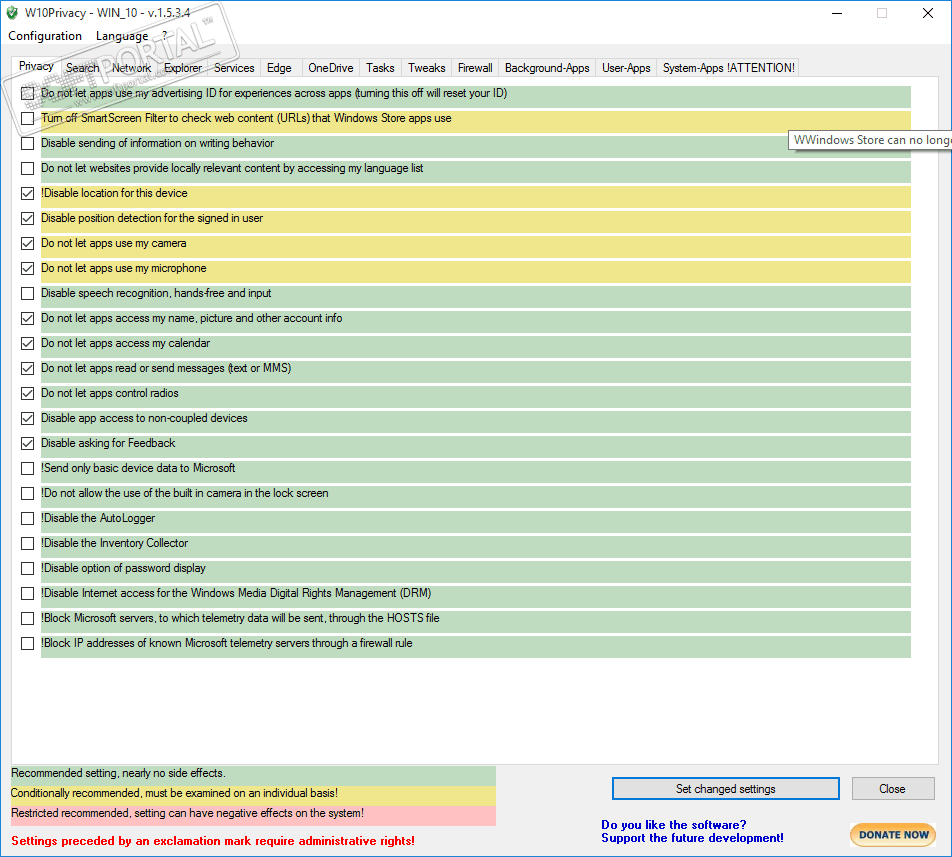Check Disable sending of writing behavior information
The width and height of the screenshot is (952, 857).
[x=27, y=143]
